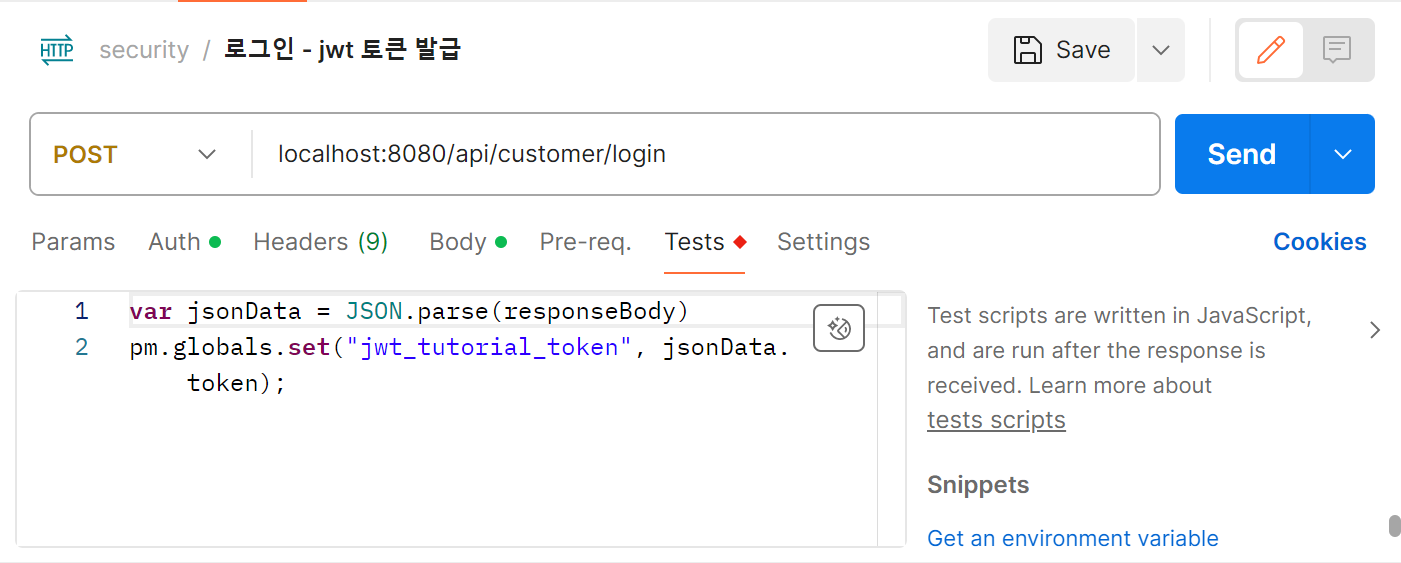Open the POST method dropdown
Image resolution: width=1401 pixels, height=563 pixels.
click(135, 154)
